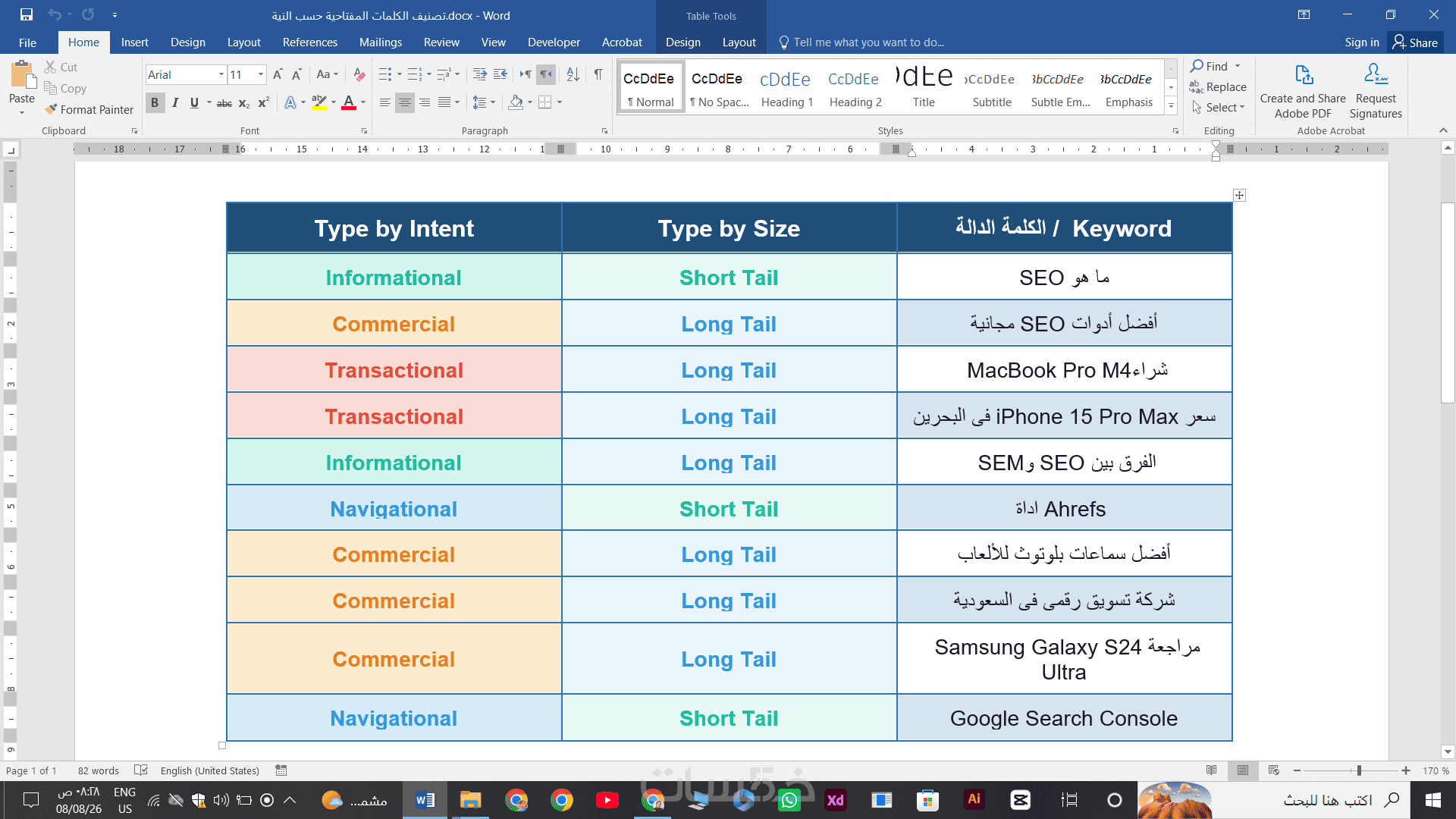The width and height of the screenshot is (1456, 819).
Task: Click the Share button
Action: [x=1416, y=42]
